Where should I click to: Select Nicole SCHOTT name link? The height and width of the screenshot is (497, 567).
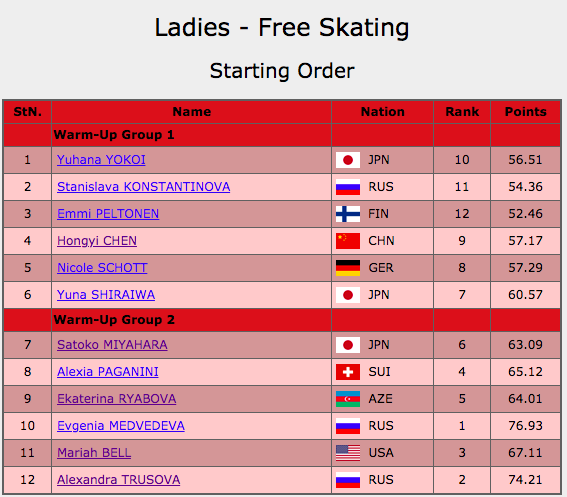click(102, 268)
